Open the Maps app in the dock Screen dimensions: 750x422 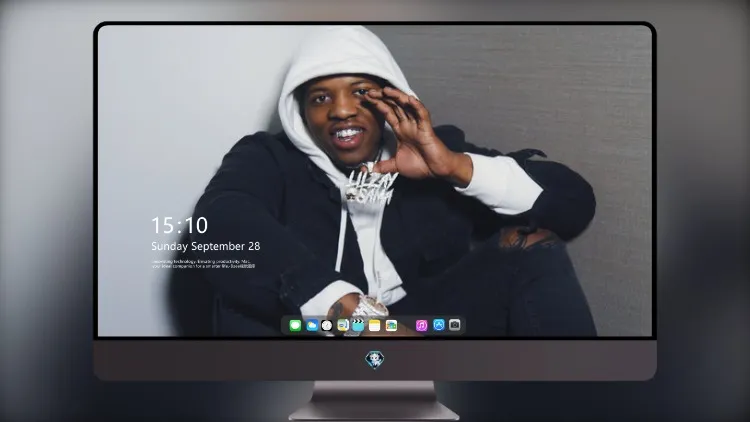point(342,325)
